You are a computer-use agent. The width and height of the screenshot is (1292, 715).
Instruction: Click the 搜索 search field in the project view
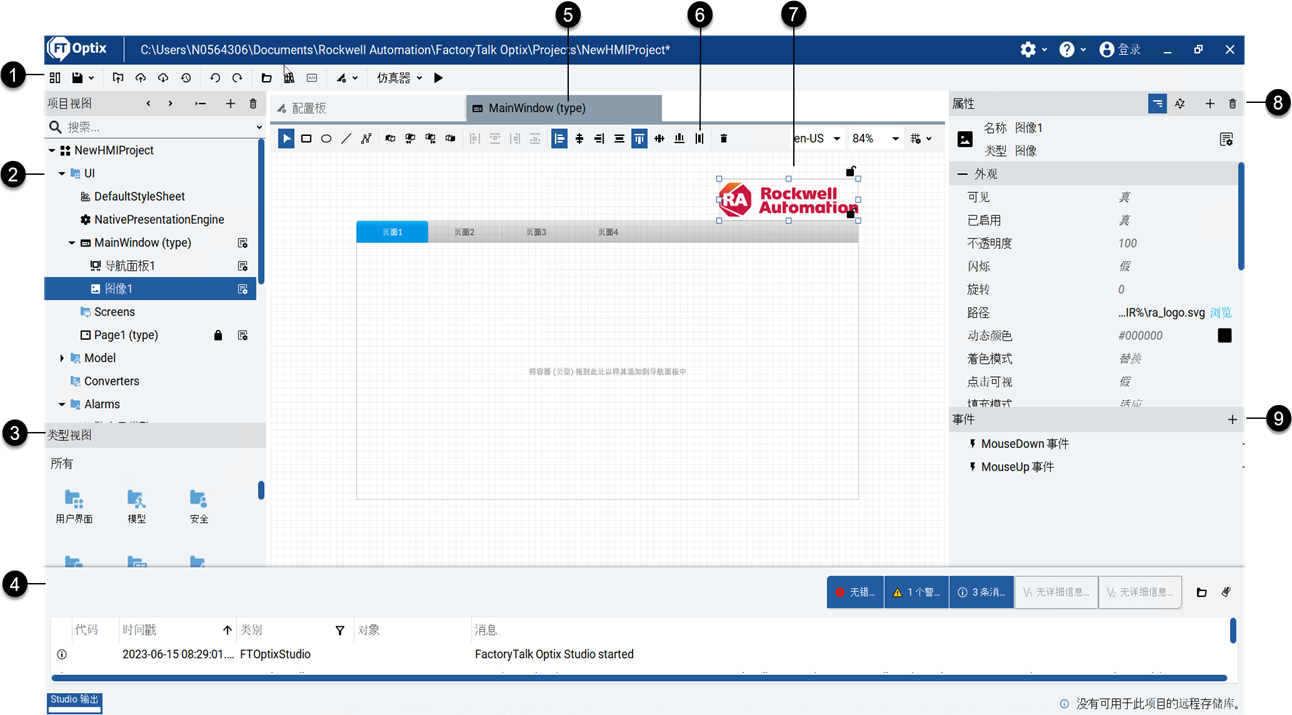(120, 127)
